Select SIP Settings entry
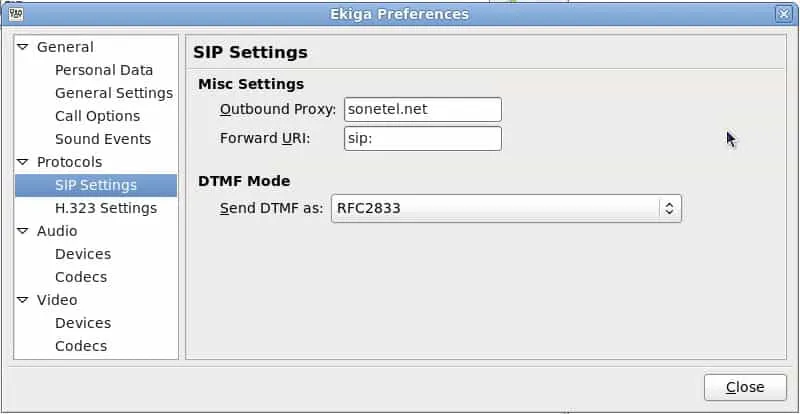The image size is (800, 414). [96, 185]
